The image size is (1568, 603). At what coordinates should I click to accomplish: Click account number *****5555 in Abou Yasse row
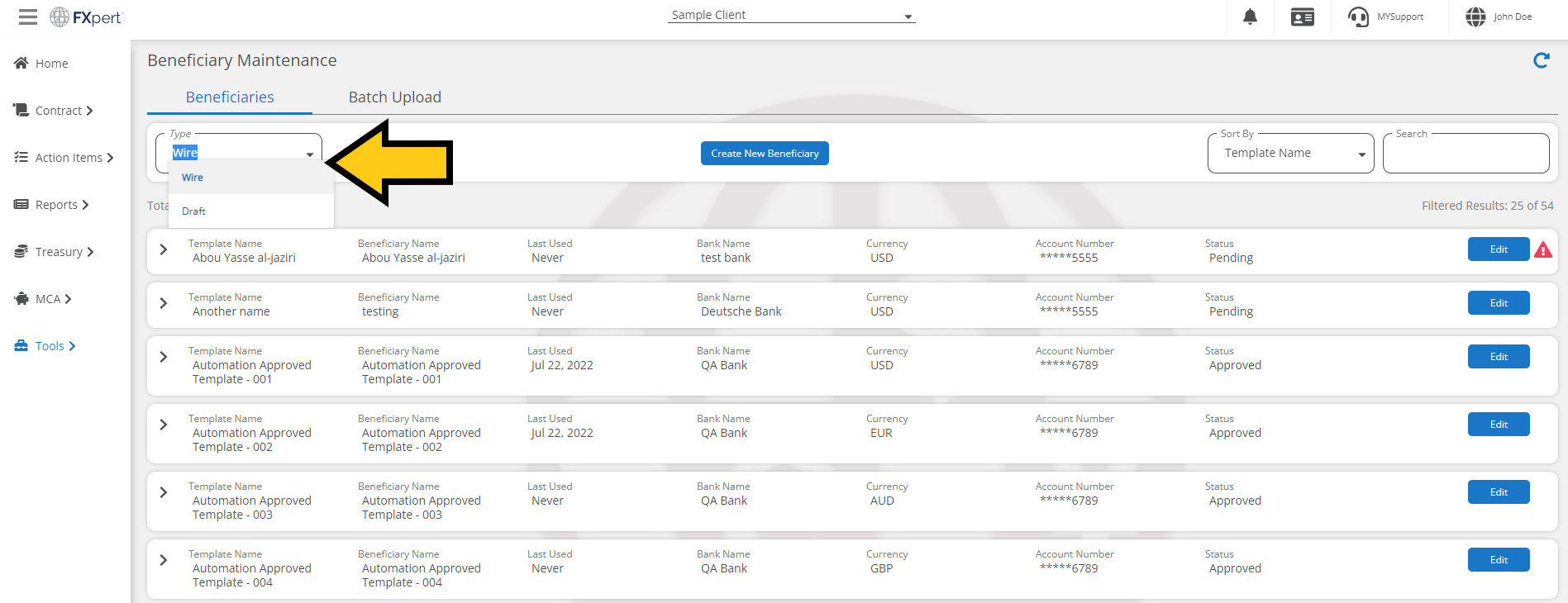tap(1069, 258)
